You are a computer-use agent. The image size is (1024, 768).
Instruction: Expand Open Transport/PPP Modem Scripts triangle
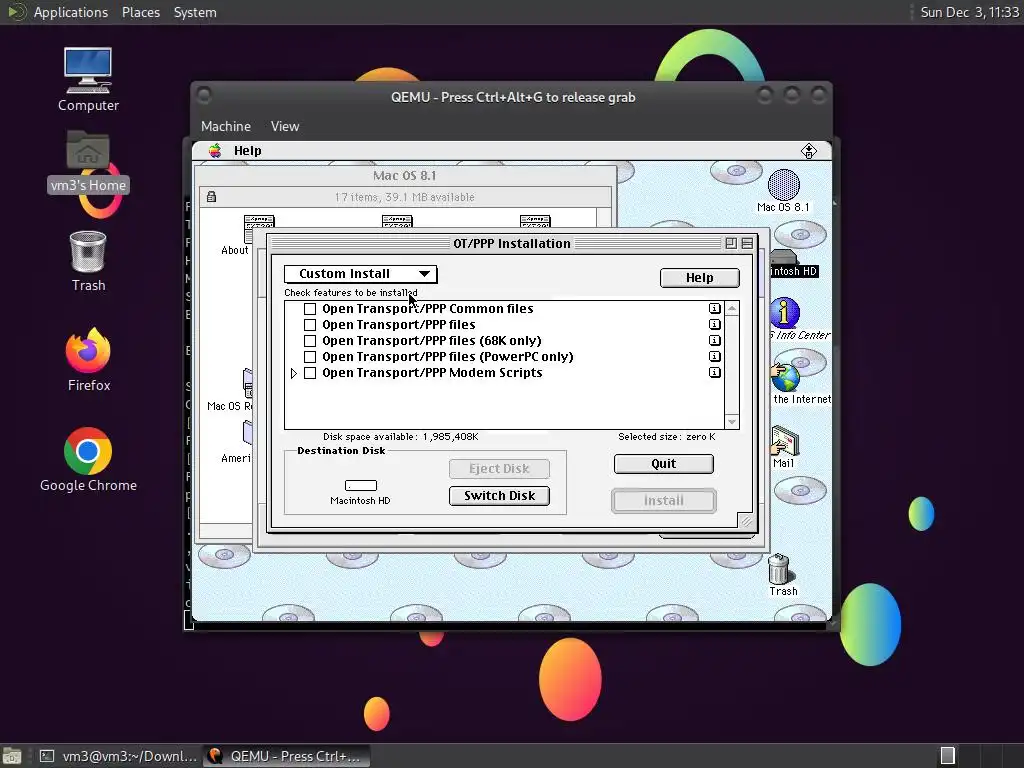click(293, 373)
